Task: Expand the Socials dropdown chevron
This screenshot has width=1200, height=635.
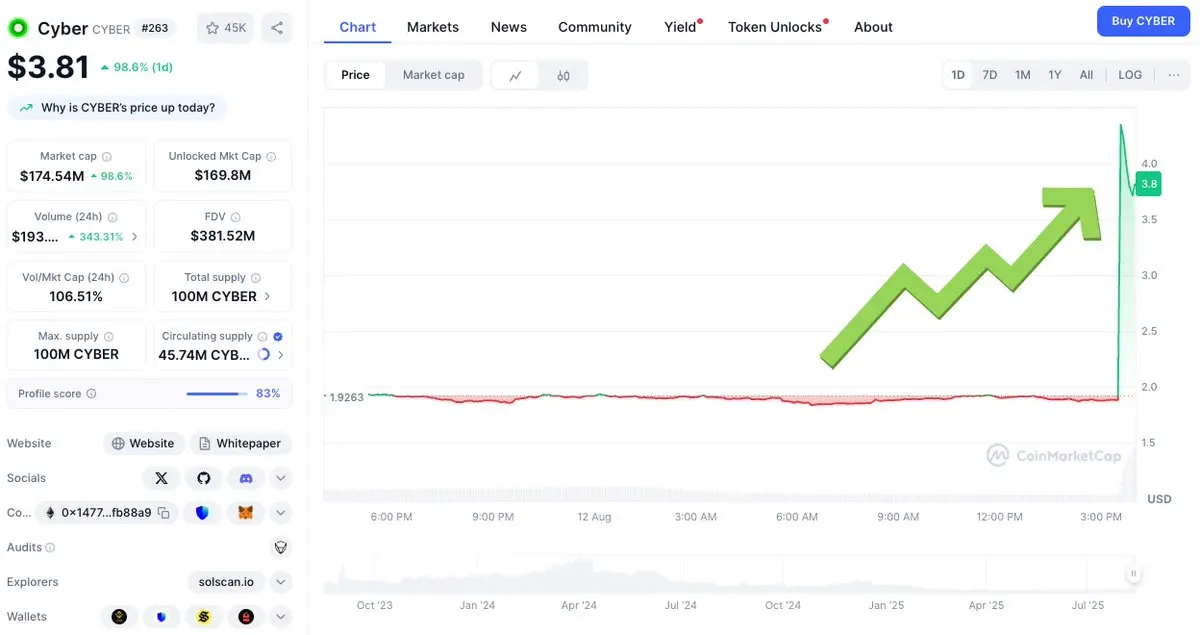Action: pos(281,478)
